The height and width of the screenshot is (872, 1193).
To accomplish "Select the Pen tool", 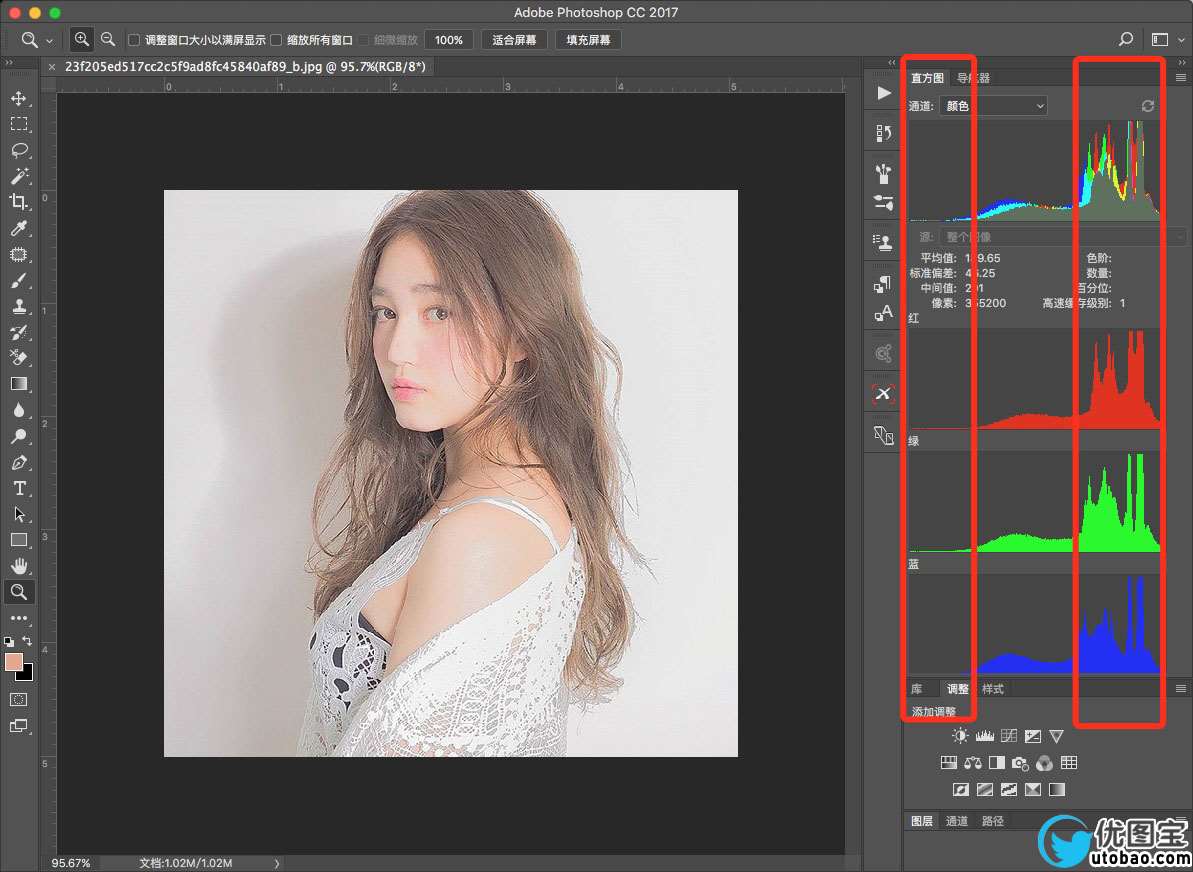I will [19, 462].
